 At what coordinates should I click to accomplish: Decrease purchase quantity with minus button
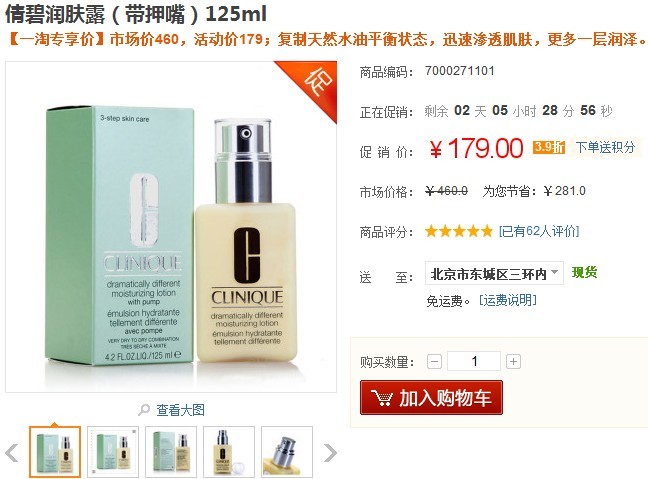(x=434, y=362)
